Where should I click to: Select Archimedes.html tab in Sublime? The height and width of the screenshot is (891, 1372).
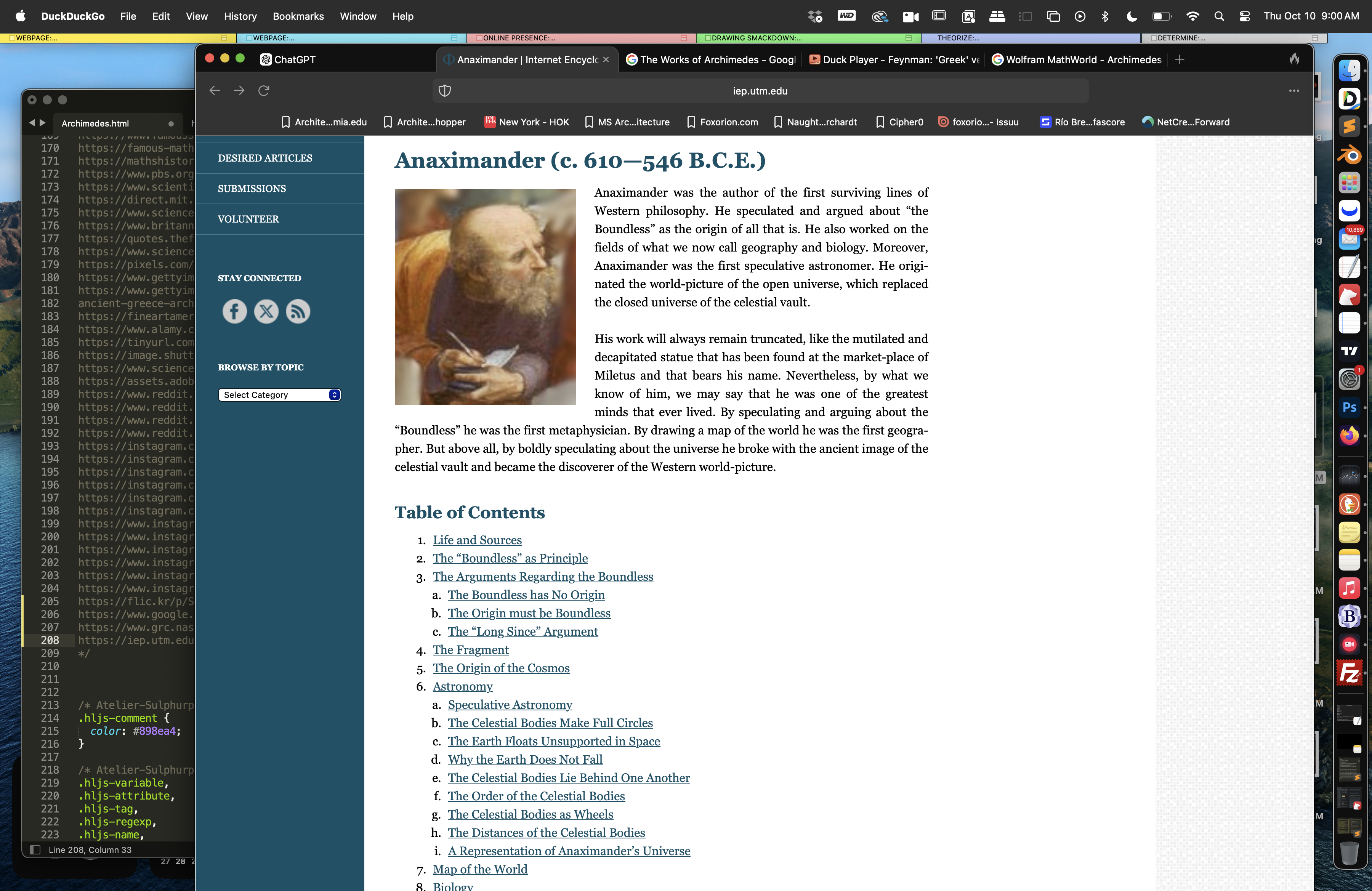coord(95,123)
